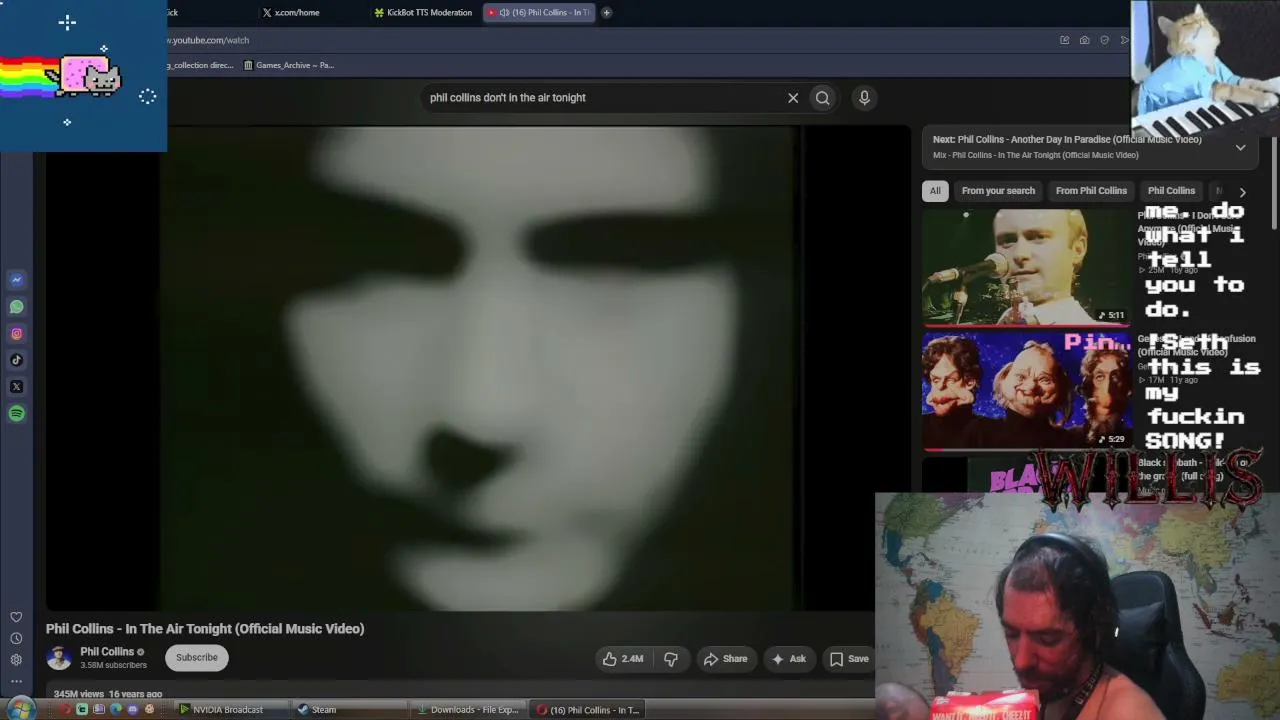Open X (Twitter) sidebar panel

pos(16,387)
